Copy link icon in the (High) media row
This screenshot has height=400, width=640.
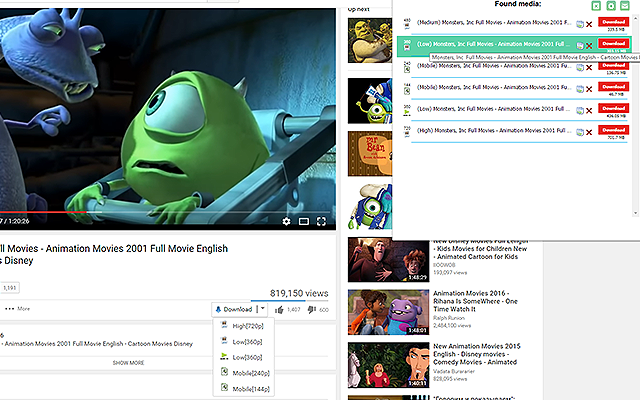[580, 132]
